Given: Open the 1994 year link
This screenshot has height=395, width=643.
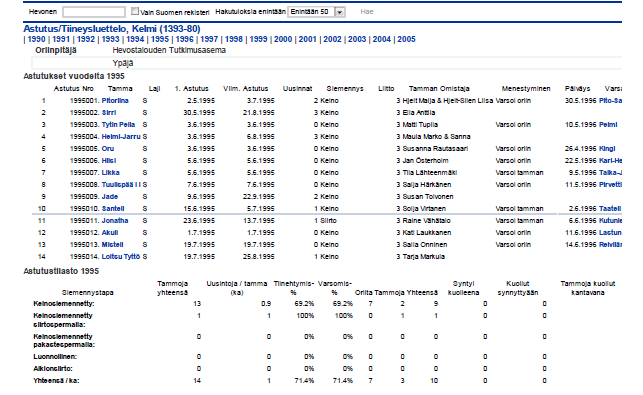Looking at the screenshot, I should pyautogui.click(x=135, y=39).
